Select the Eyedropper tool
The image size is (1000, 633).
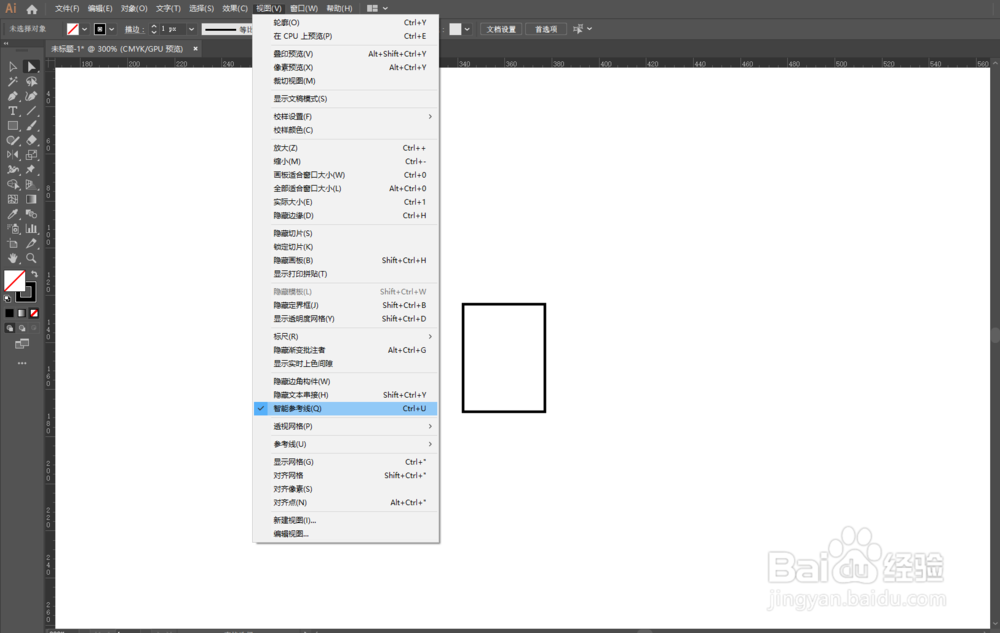point(13,214)
